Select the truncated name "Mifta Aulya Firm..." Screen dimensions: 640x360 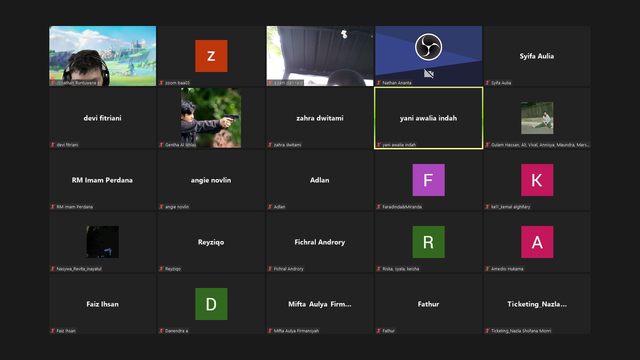[320, 304]
